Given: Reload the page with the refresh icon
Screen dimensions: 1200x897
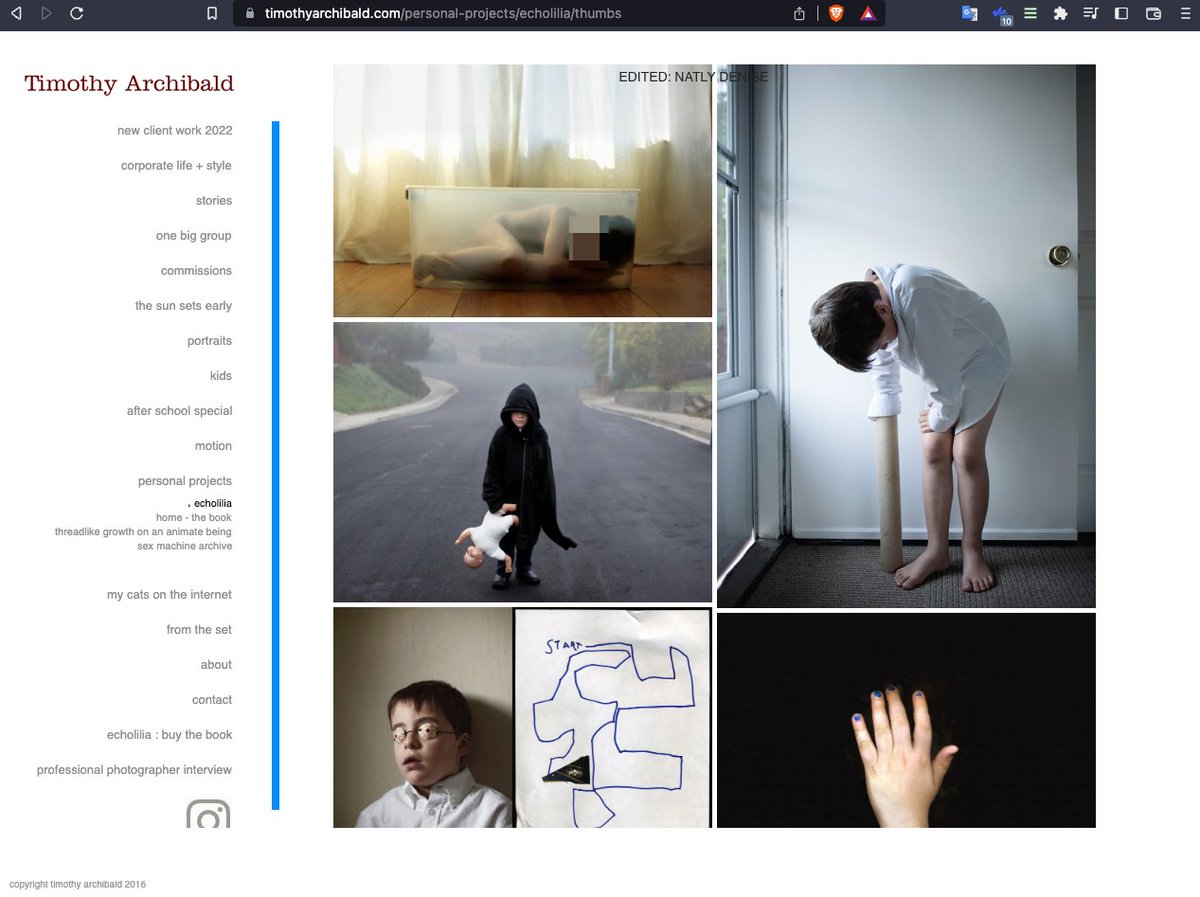Looking at the screenshot, I should (x=77, y=14).
